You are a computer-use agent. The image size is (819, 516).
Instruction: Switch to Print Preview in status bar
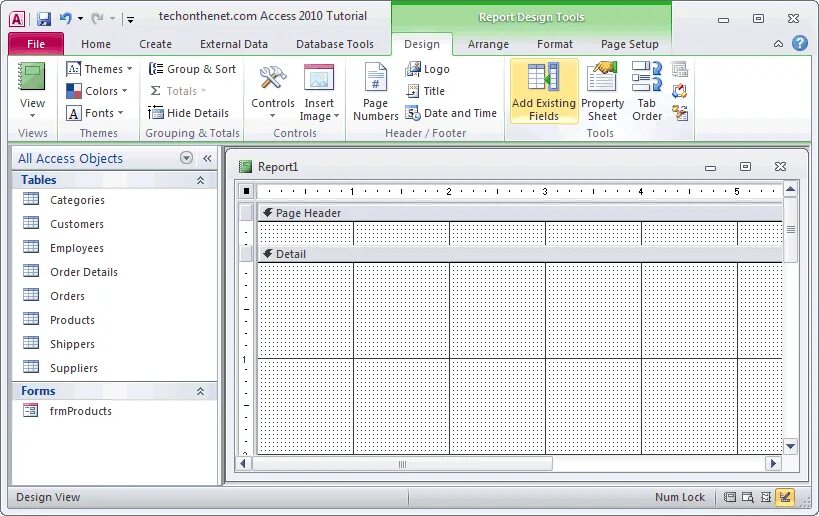click(747, 497)
